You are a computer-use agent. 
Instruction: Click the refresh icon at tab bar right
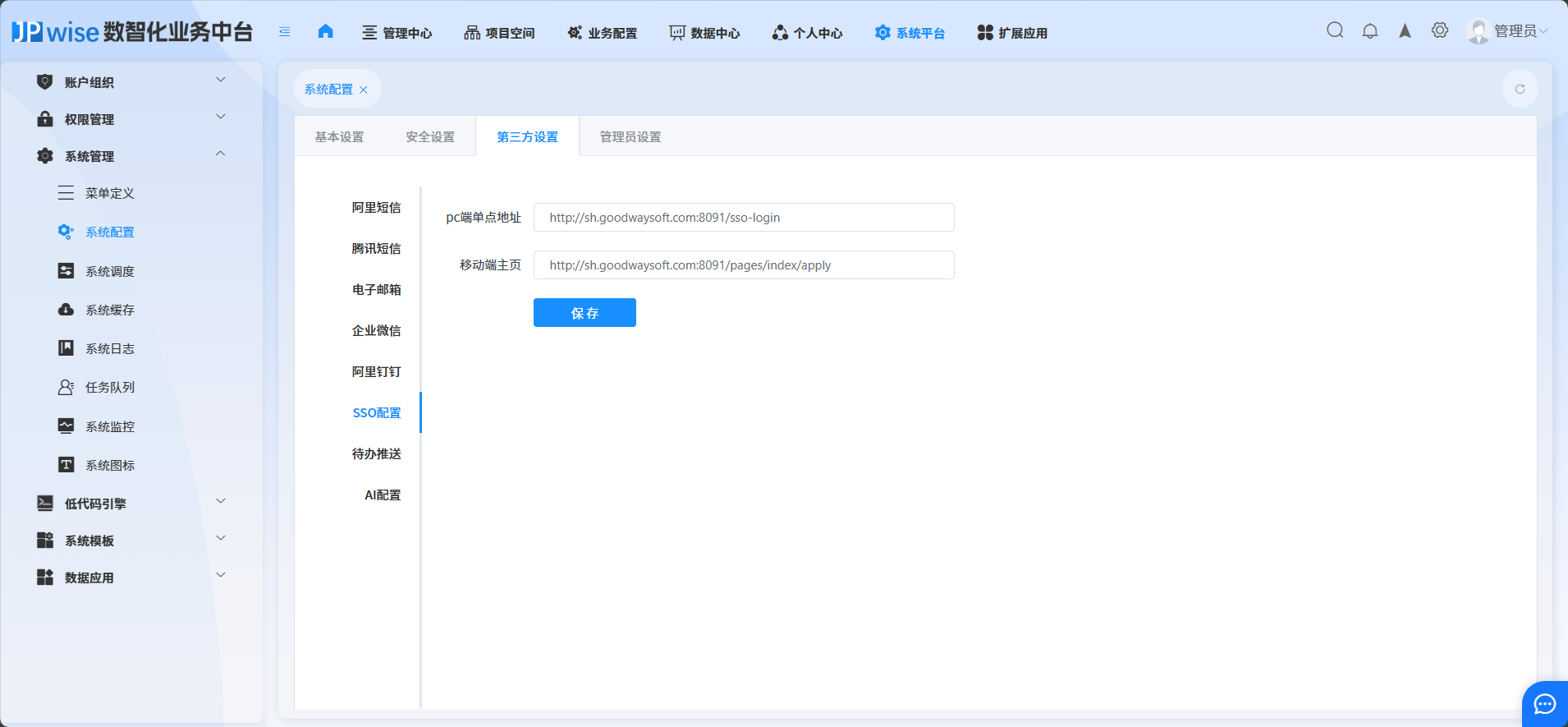1520,89
